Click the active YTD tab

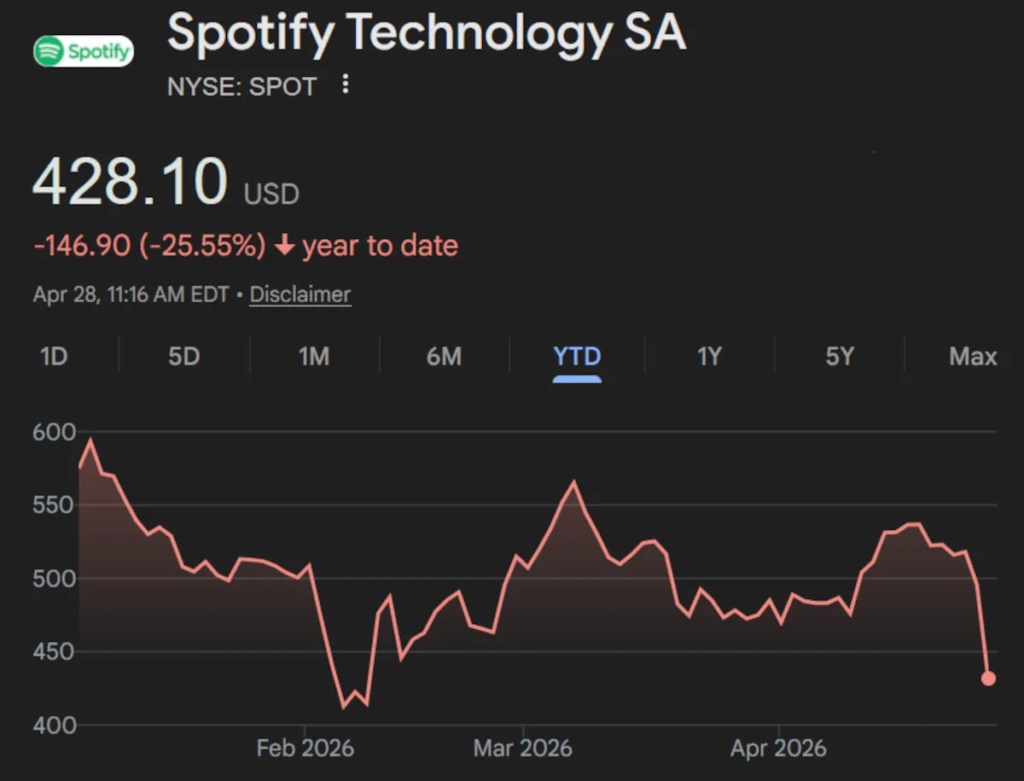(577, 356)
